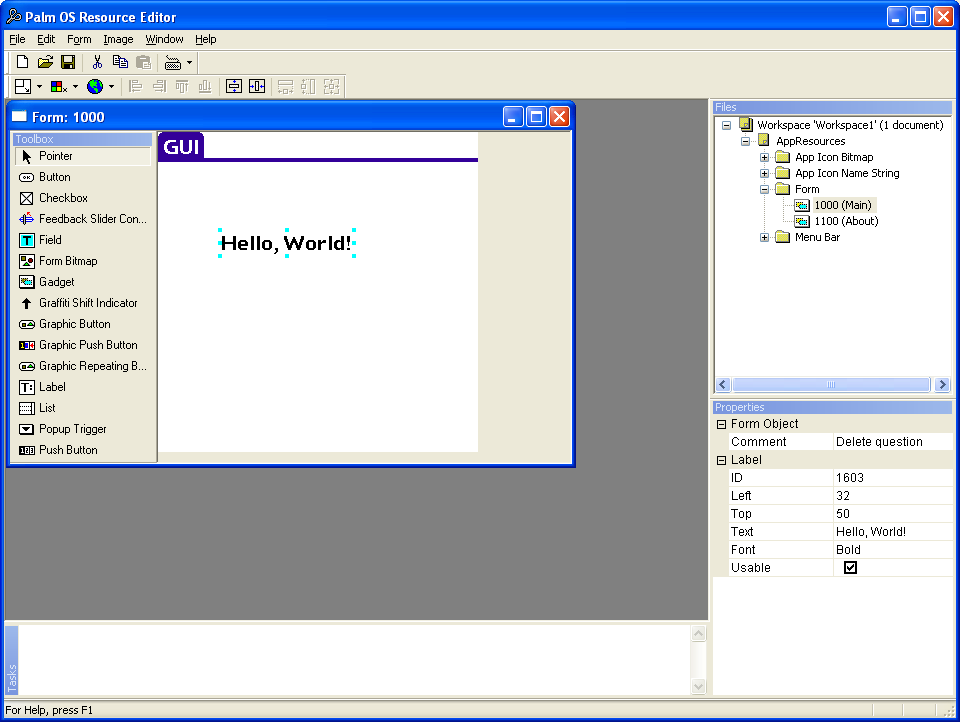Select the Graphic Button tool icon
This screenshot has width=960, height=722.
coord(26,324)
